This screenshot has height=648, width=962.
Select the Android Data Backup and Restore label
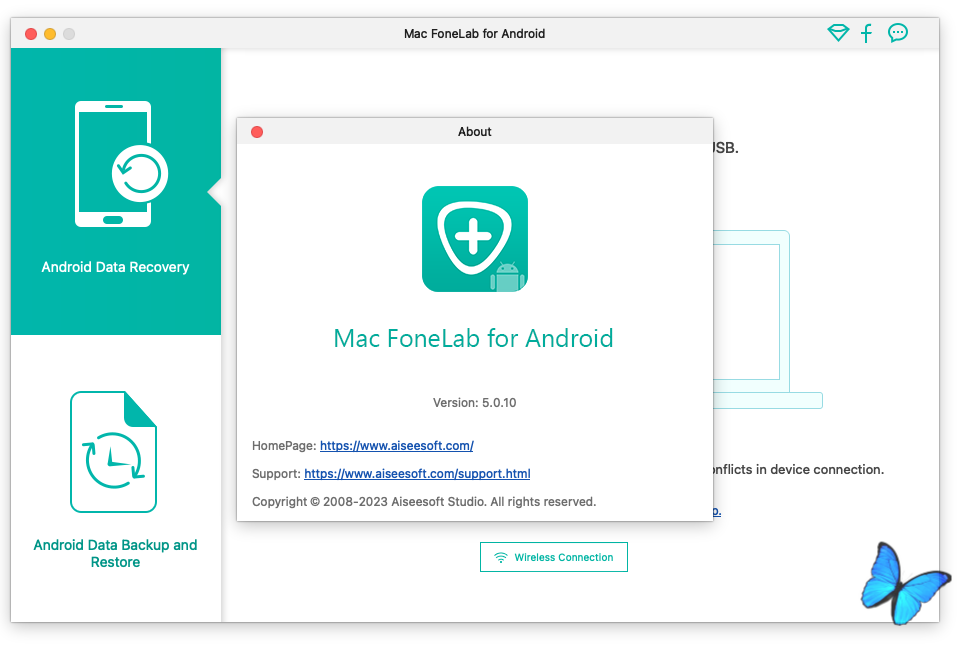click(115, 554)
